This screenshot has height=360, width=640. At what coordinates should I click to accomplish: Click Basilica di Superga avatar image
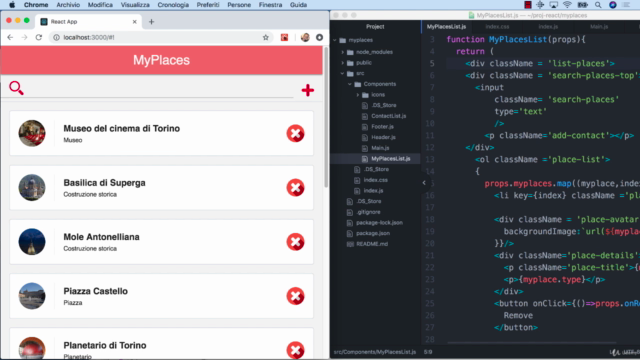[x=32, y=187]
